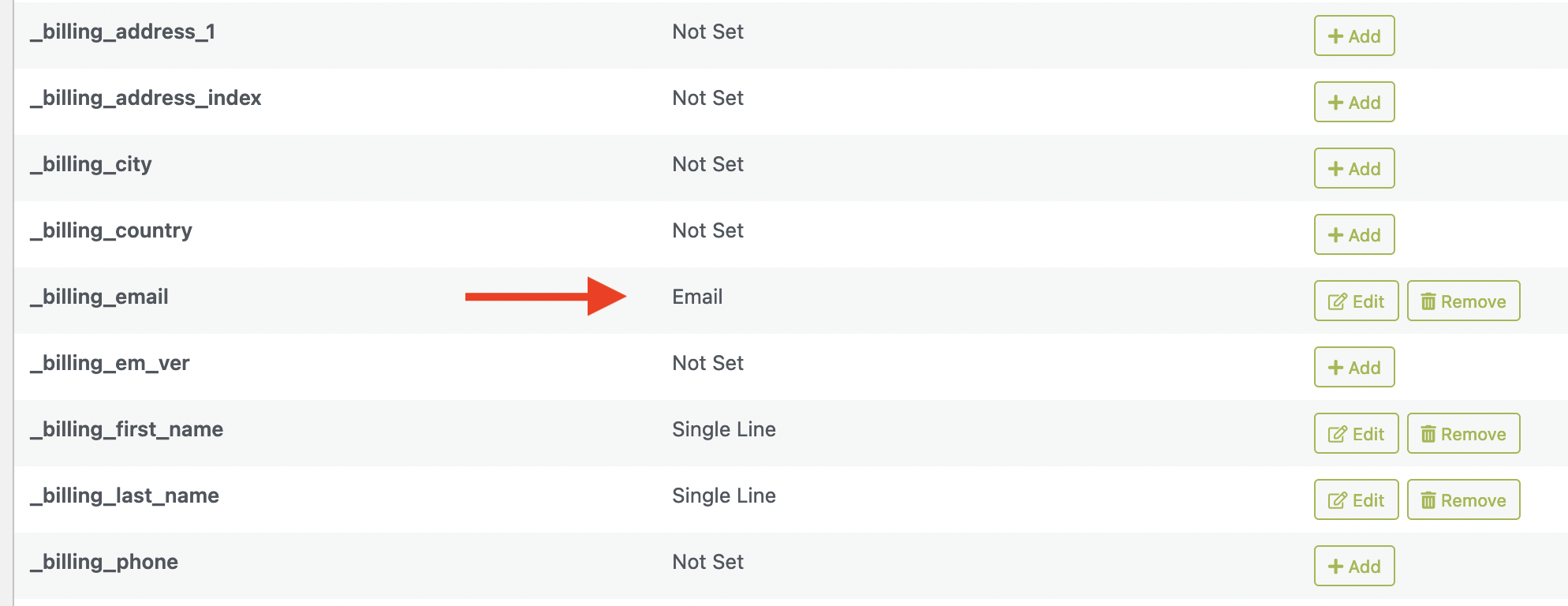This screenshot has width=1568, height=606.
Task: Click the plus icon in _billing_address_1 row
Action: 1336,36
